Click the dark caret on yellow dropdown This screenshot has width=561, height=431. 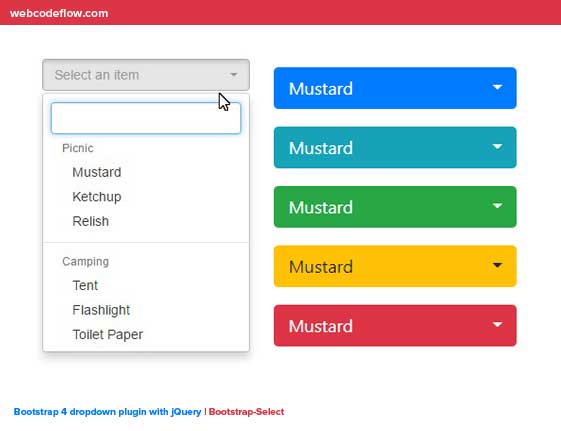[497, 265]
